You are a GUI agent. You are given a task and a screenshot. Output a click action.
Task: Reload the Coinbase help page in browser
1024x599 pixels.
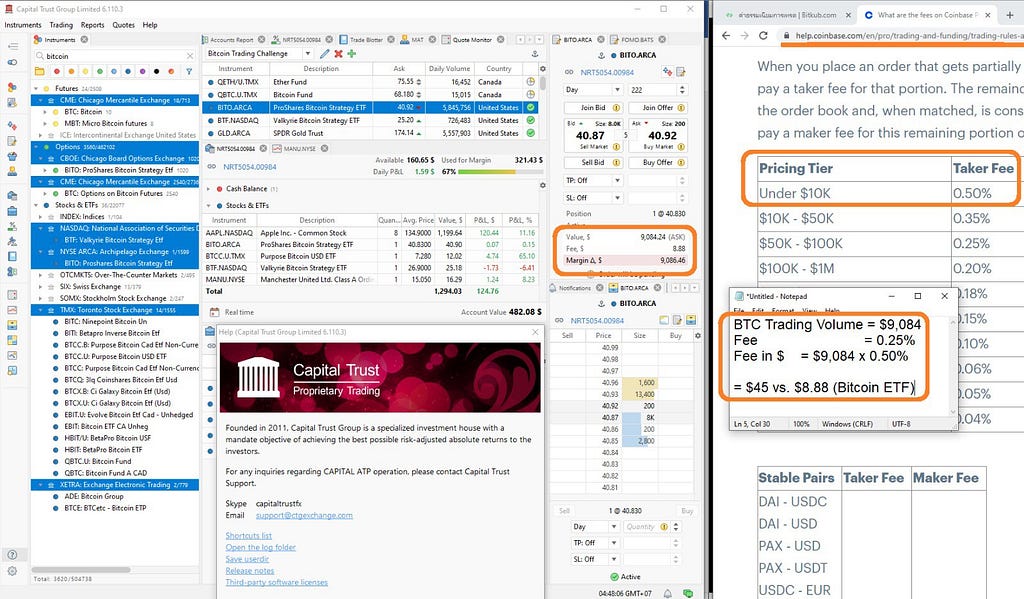(x=763, y=35)
